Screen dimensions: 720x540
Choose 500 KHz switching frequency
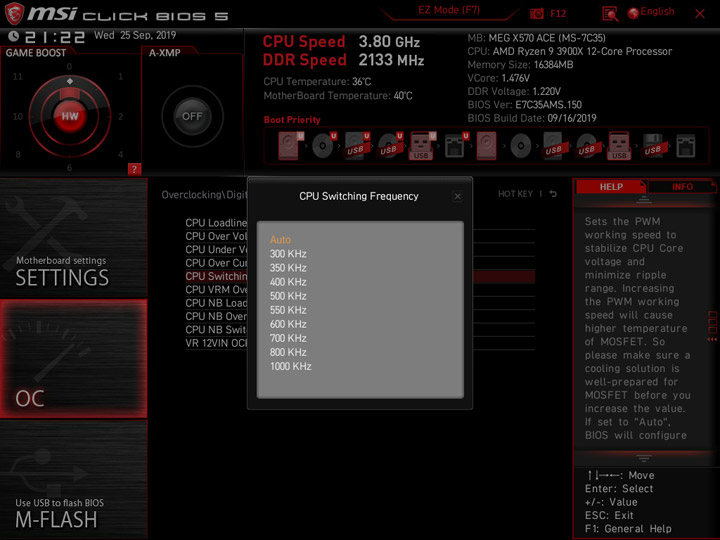pos(288,296)
